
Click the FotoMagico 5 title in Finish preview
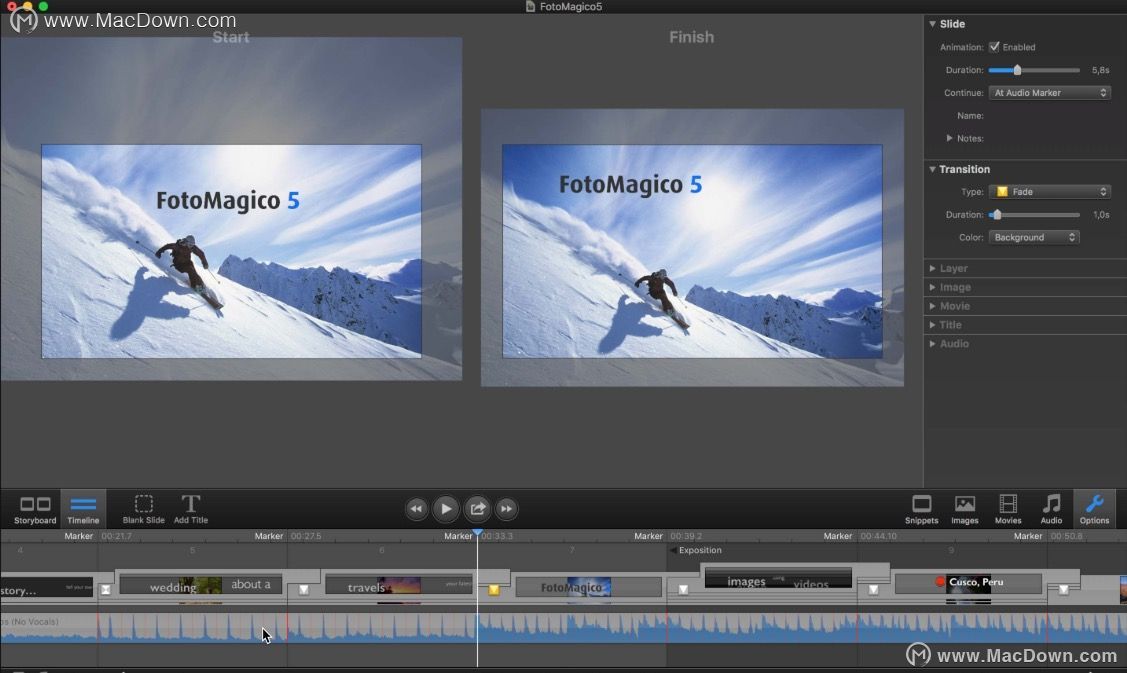click(630, 185)
